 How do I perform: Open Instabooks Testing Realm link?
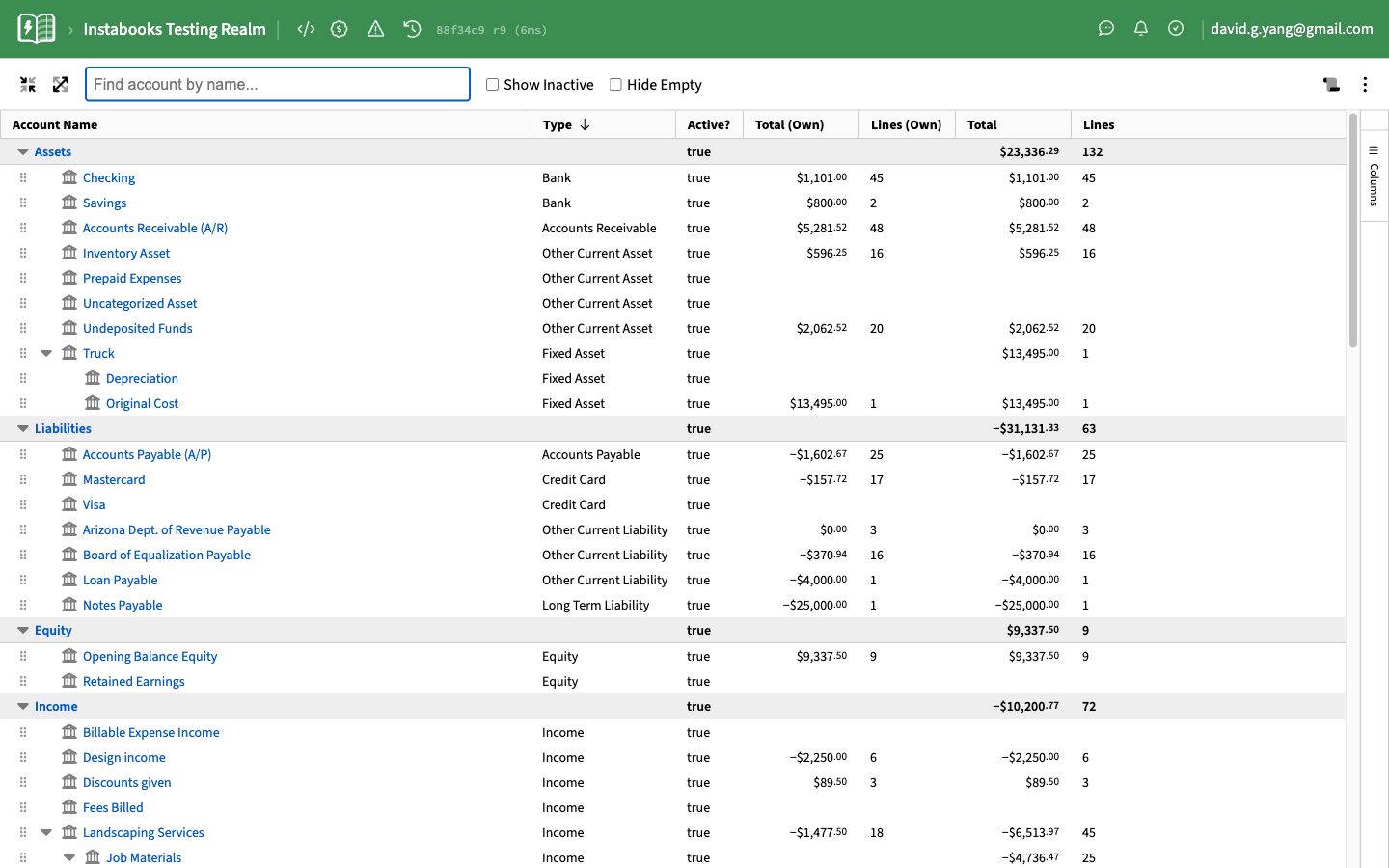click(175, 29)
